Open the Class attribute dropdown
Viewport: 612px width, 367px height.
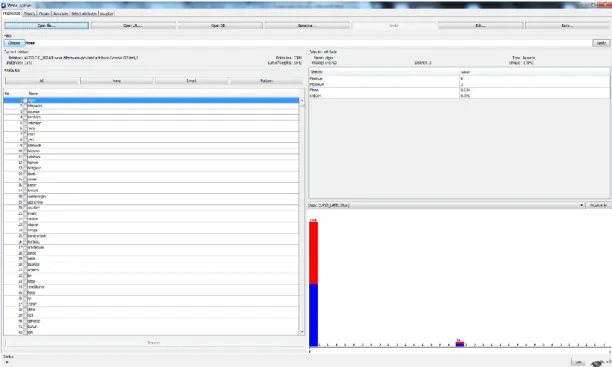[446, 205]
